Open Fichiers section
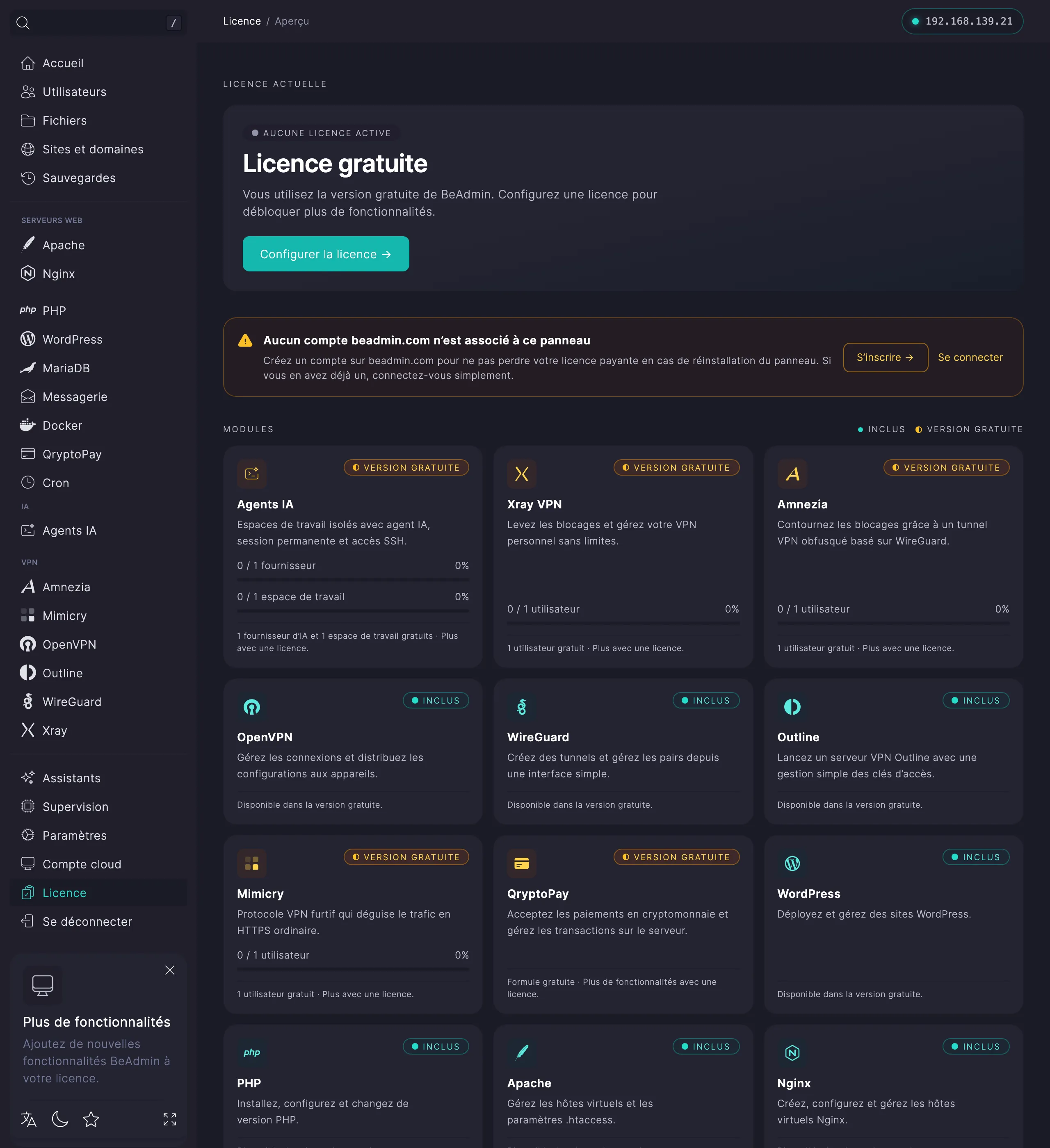Screen dimensions: 1050x1148 coord(98,121)
